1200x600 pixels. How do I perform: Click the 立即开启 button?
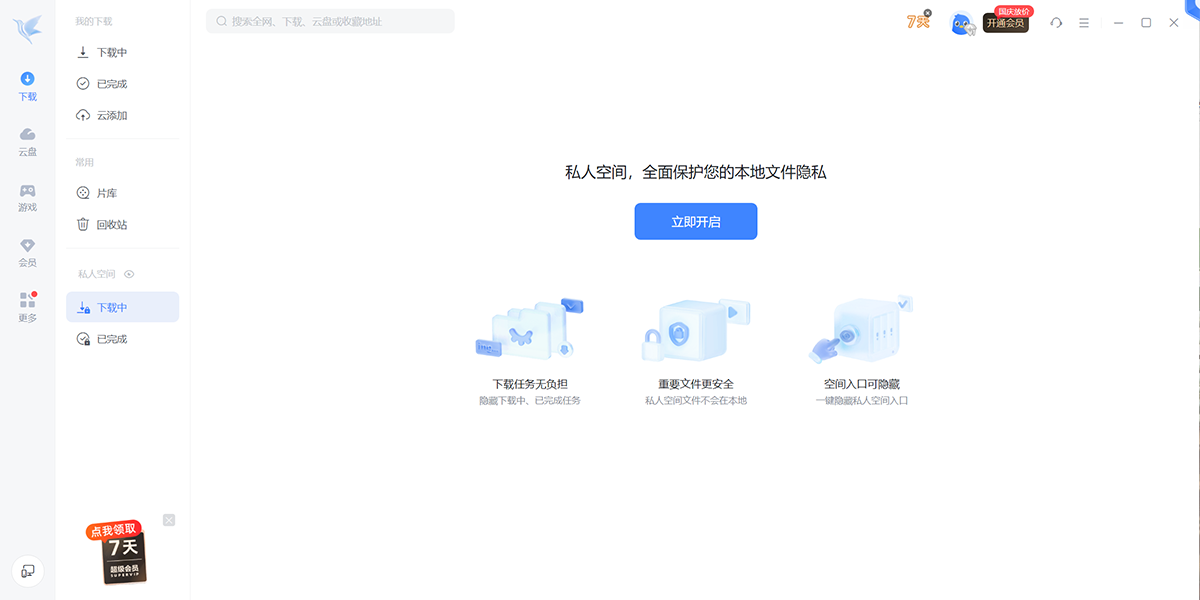click(695, 221)
